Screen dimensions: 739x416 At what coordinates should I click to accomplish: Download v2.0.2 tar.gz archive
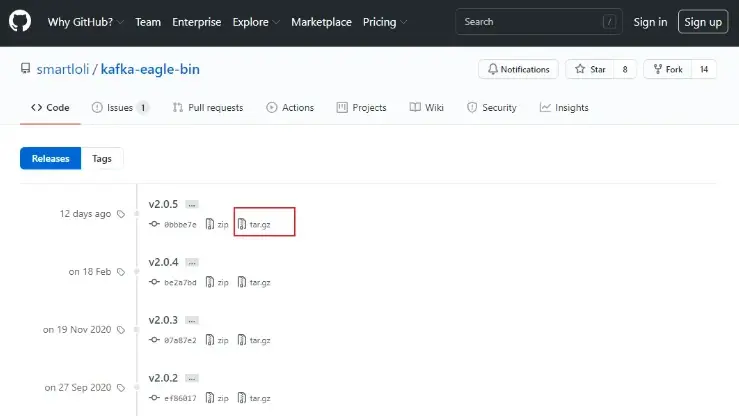254,398
